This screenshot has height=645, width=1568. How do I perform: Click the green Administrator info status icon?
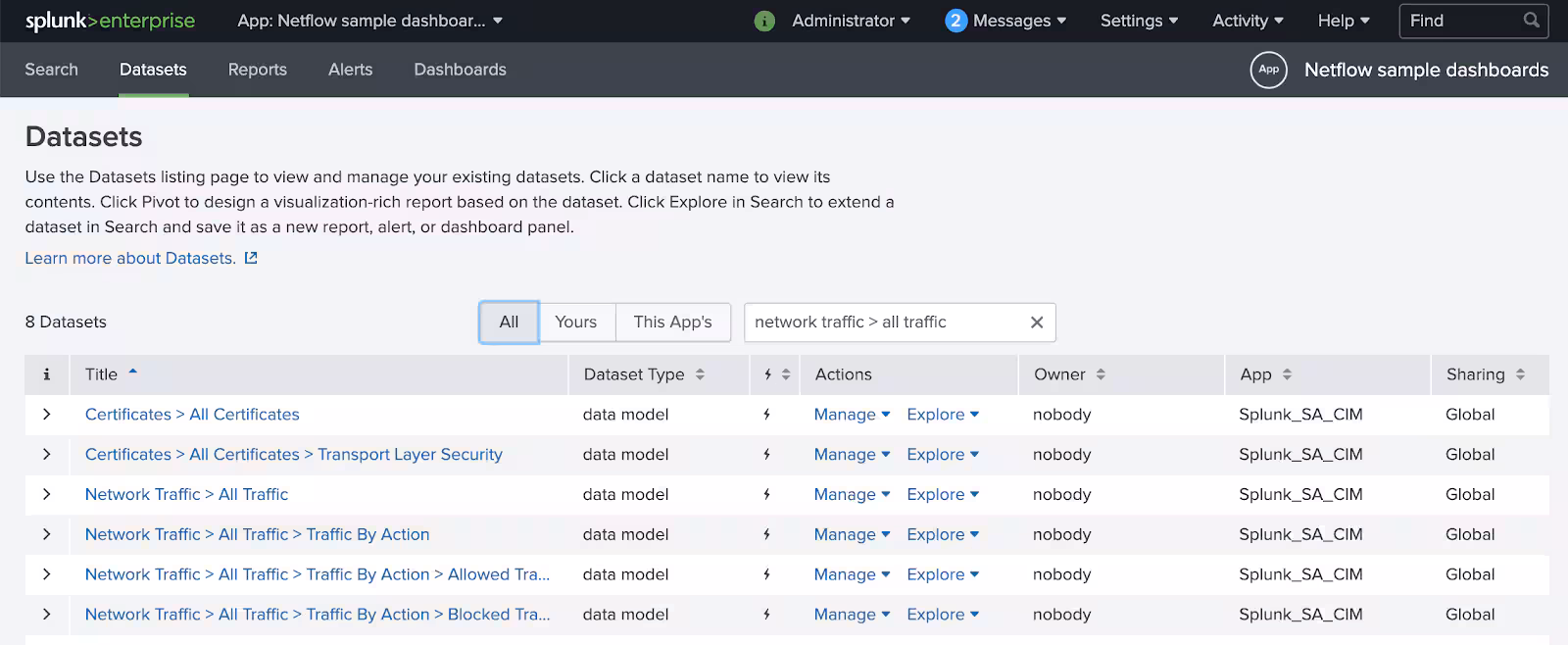(x=764, y=21)
